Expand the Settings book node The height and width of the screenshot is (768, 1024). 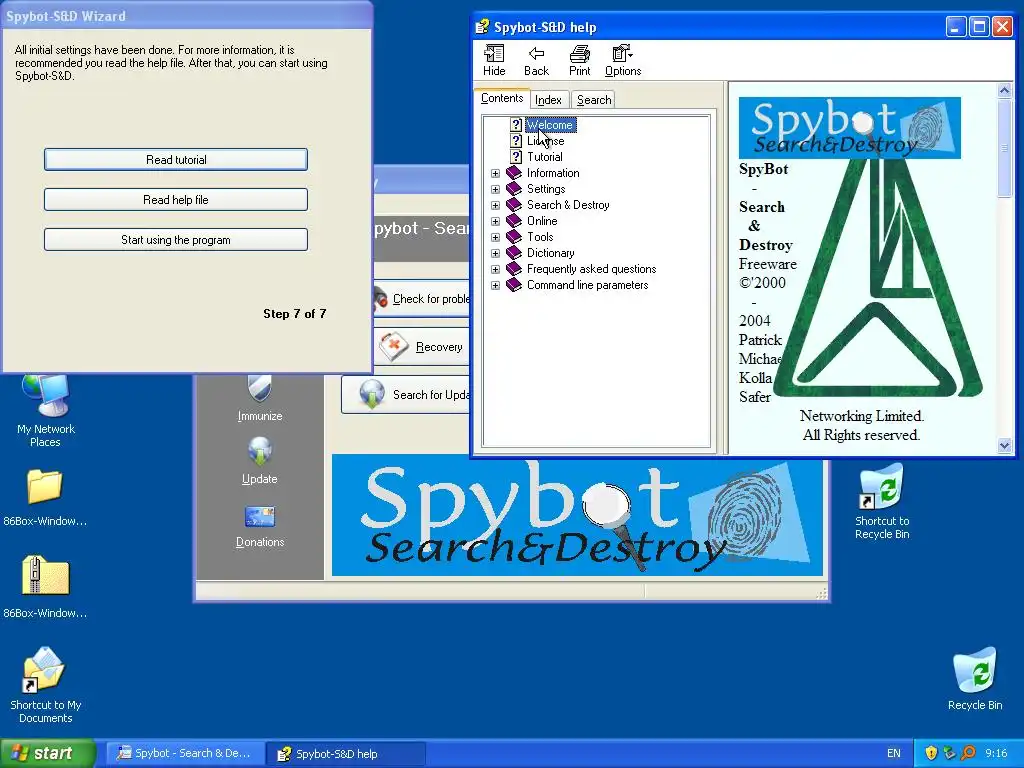pos(495,189)
